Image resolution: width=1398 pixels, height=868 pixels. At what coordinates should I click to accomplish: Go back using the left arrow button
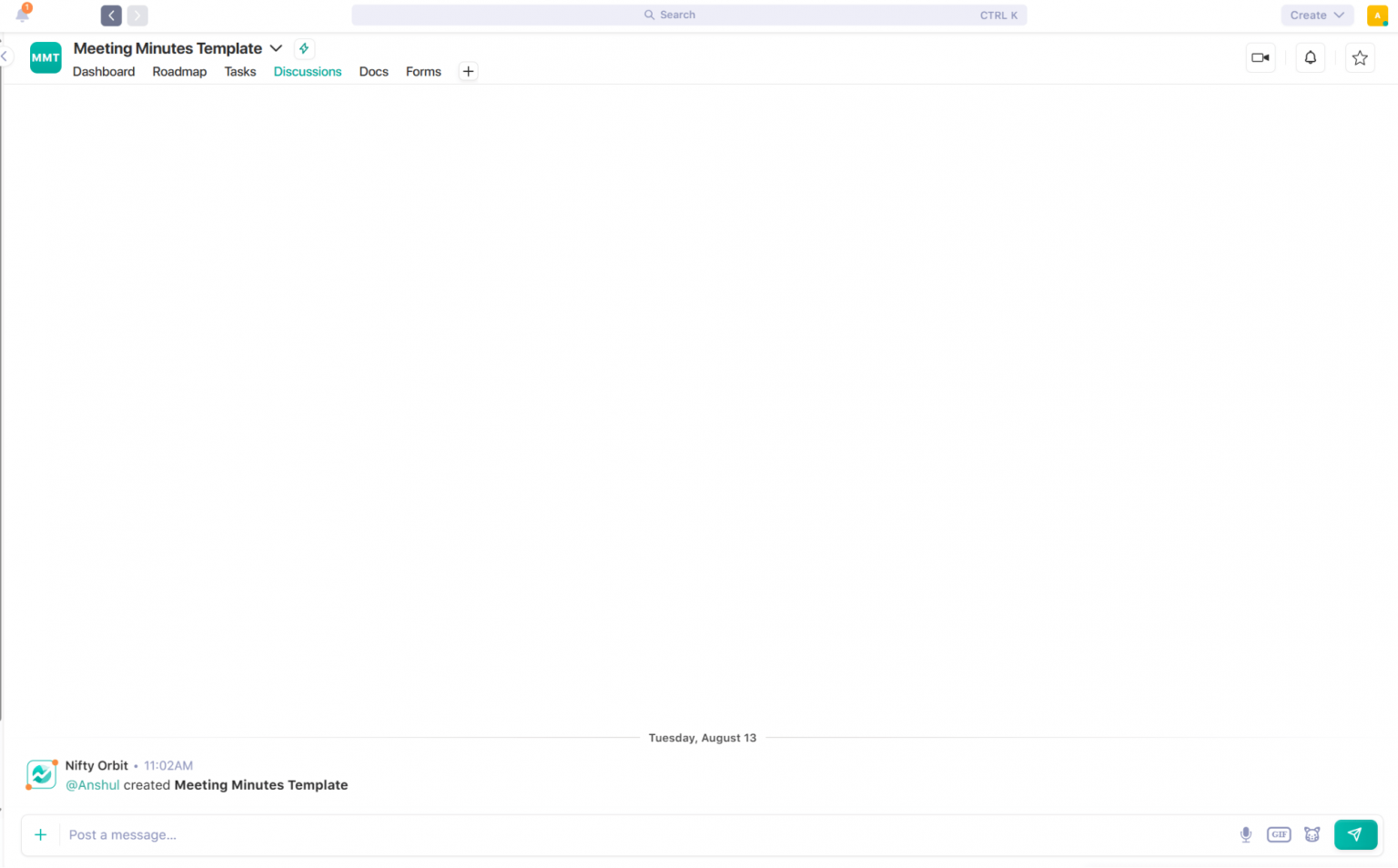(x=111, y=15)
